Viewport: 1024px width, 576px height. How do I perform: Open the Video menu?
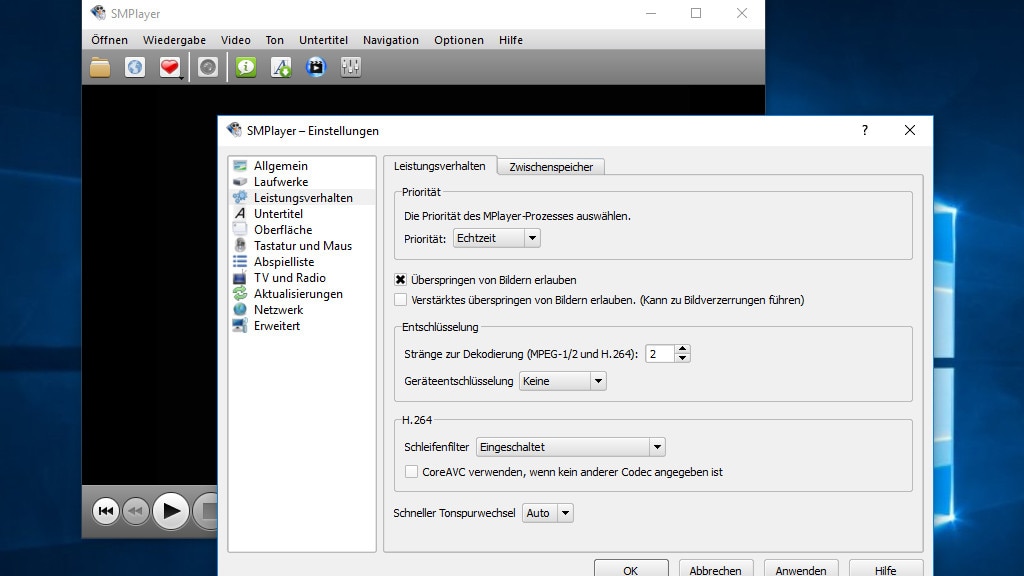click(x=236, y=40)
